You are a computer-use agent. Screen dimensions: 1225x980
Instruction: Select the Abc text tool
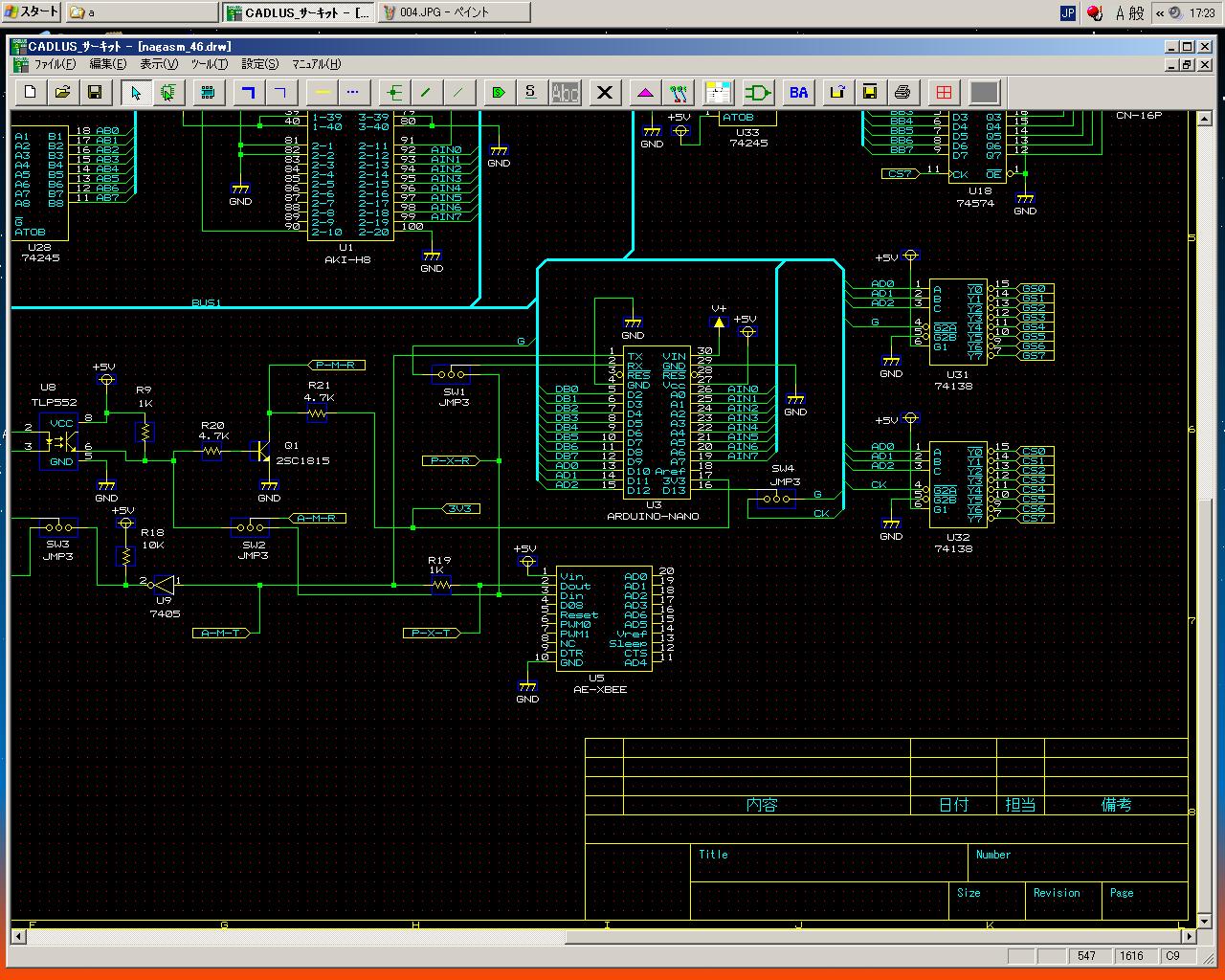566,92
